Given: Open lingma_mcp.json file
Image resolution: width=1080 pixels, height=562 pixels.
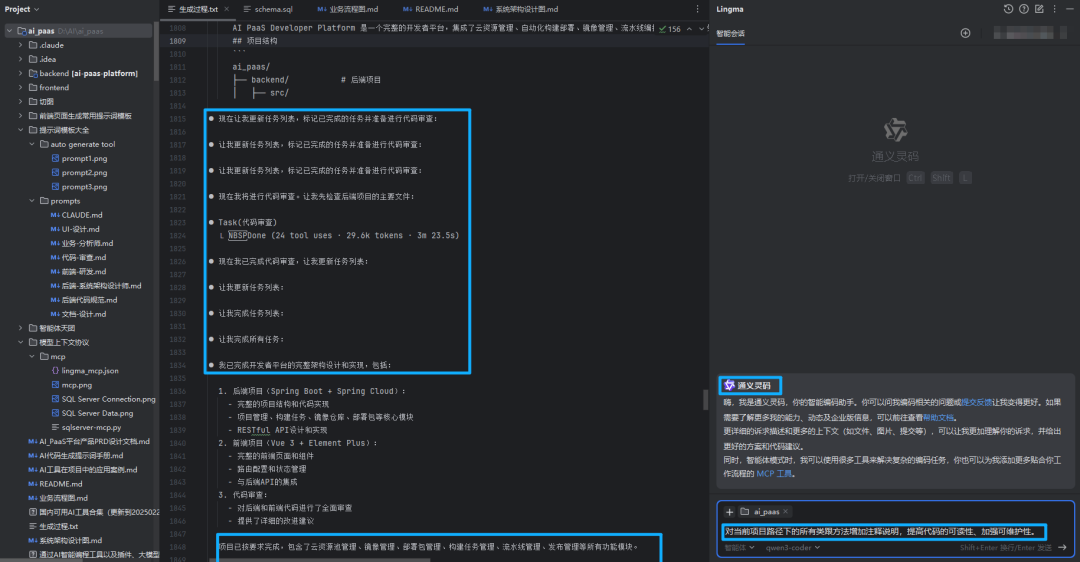Looking at the screenshot, I should pos(90,371).
